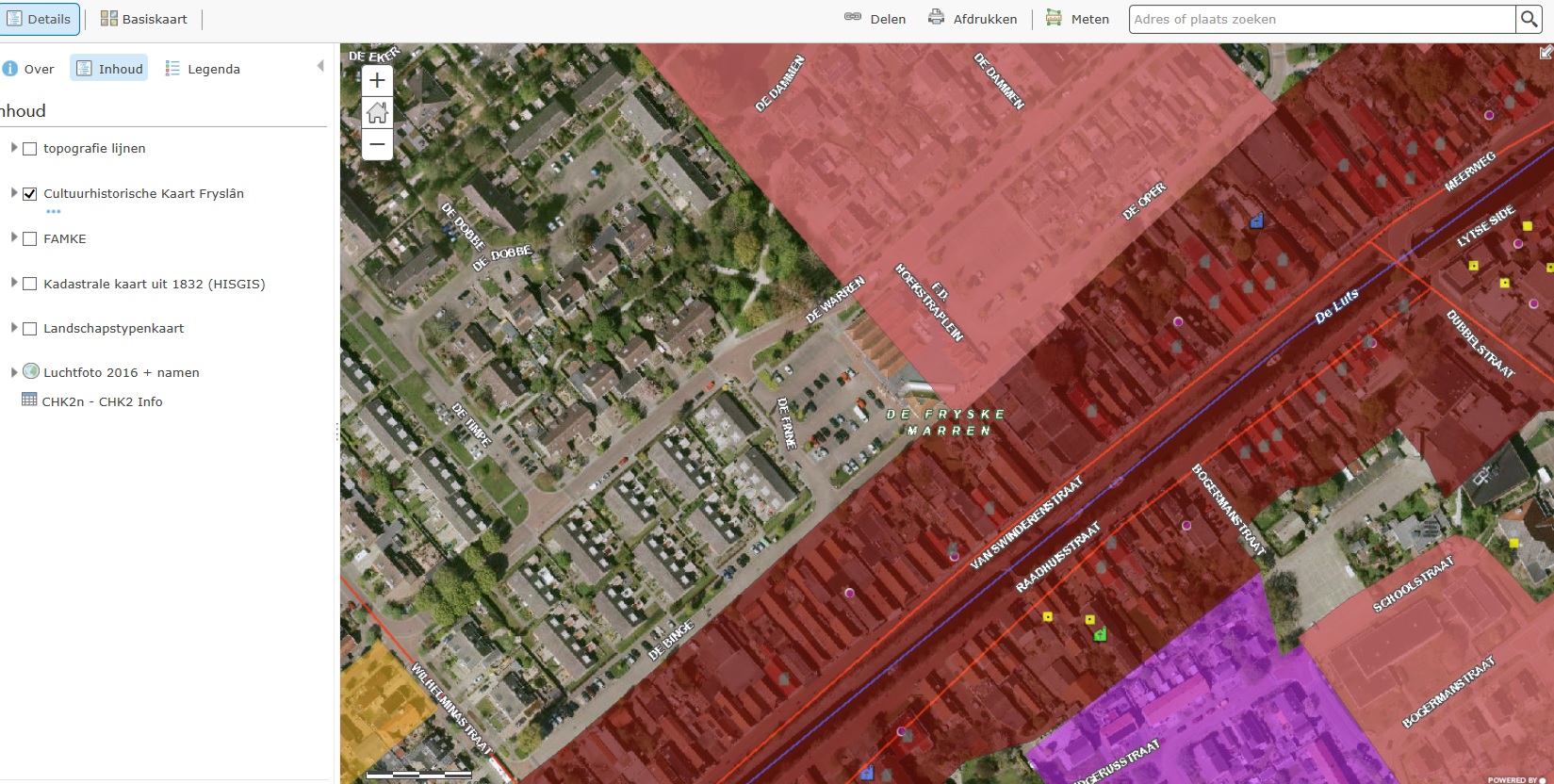Click the full-screen icon at map corner
Viewport: 1554px width, 784px height.
click(x=1546, y=53)
